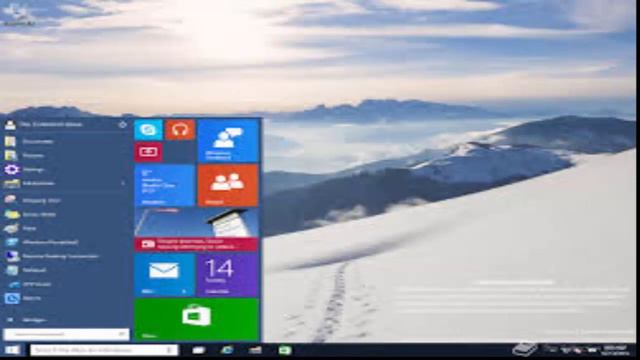This screenshot has height=360, width=640.
Task: Click the Start menu search box
Action: point(67,334)
